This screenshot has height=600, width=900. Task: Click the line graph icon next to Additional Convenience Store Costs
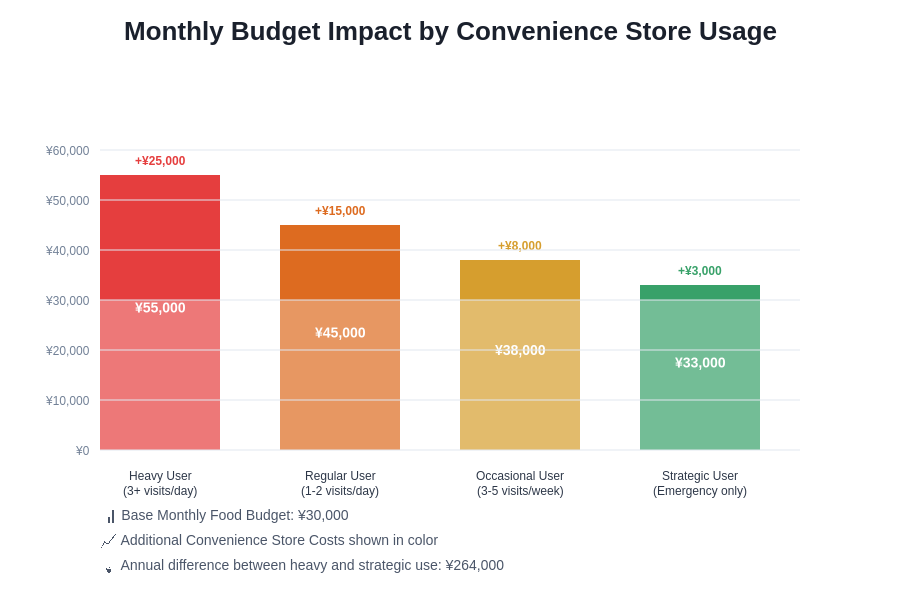(108, 541)
